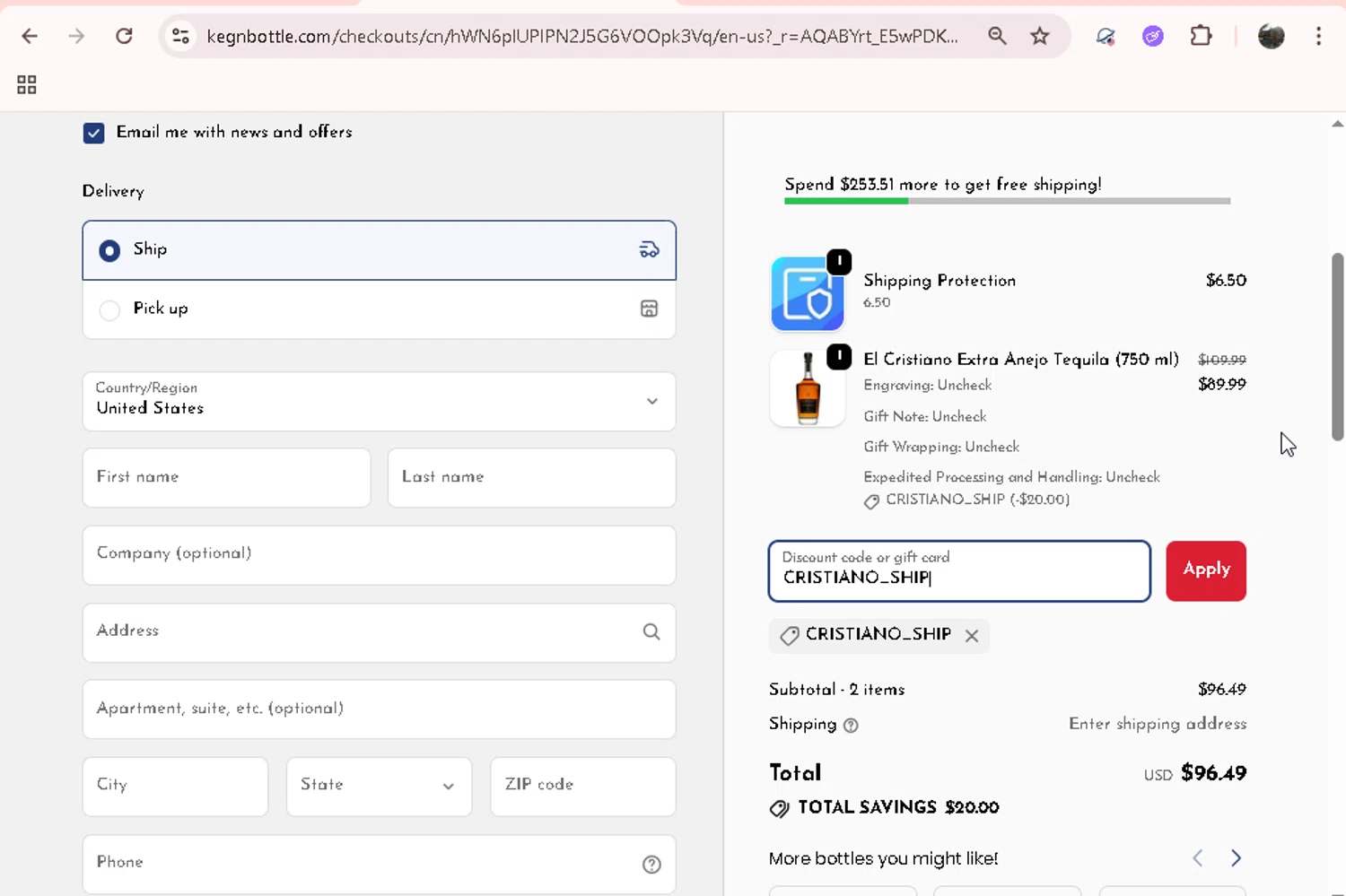Viewport: 1346px width, 896px height.
Task: Click the extension icon left of the purple one
Action: (1106, 36)
